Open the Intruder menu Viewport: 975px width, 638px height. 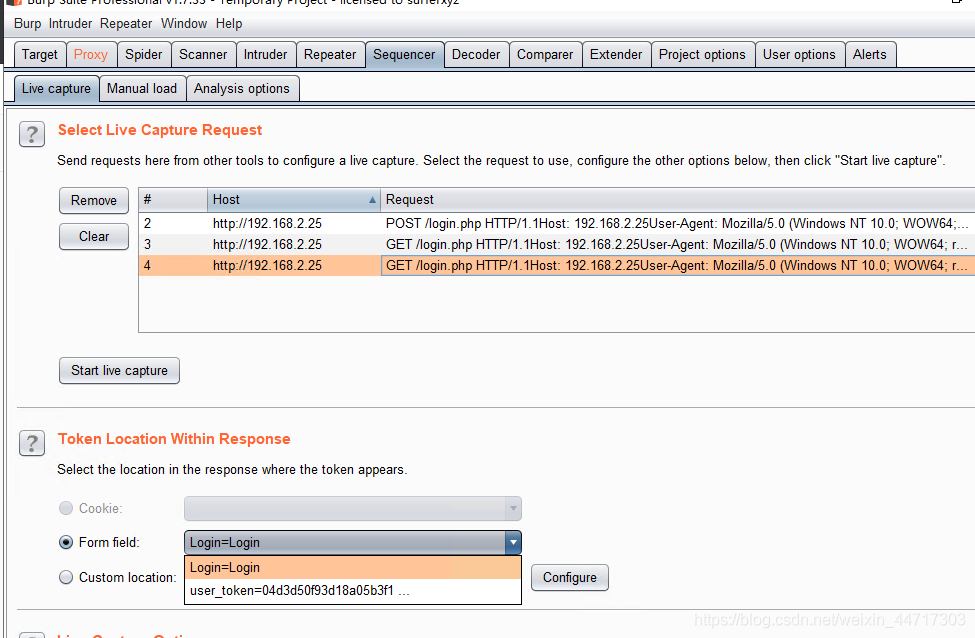(x=70, y=24)
